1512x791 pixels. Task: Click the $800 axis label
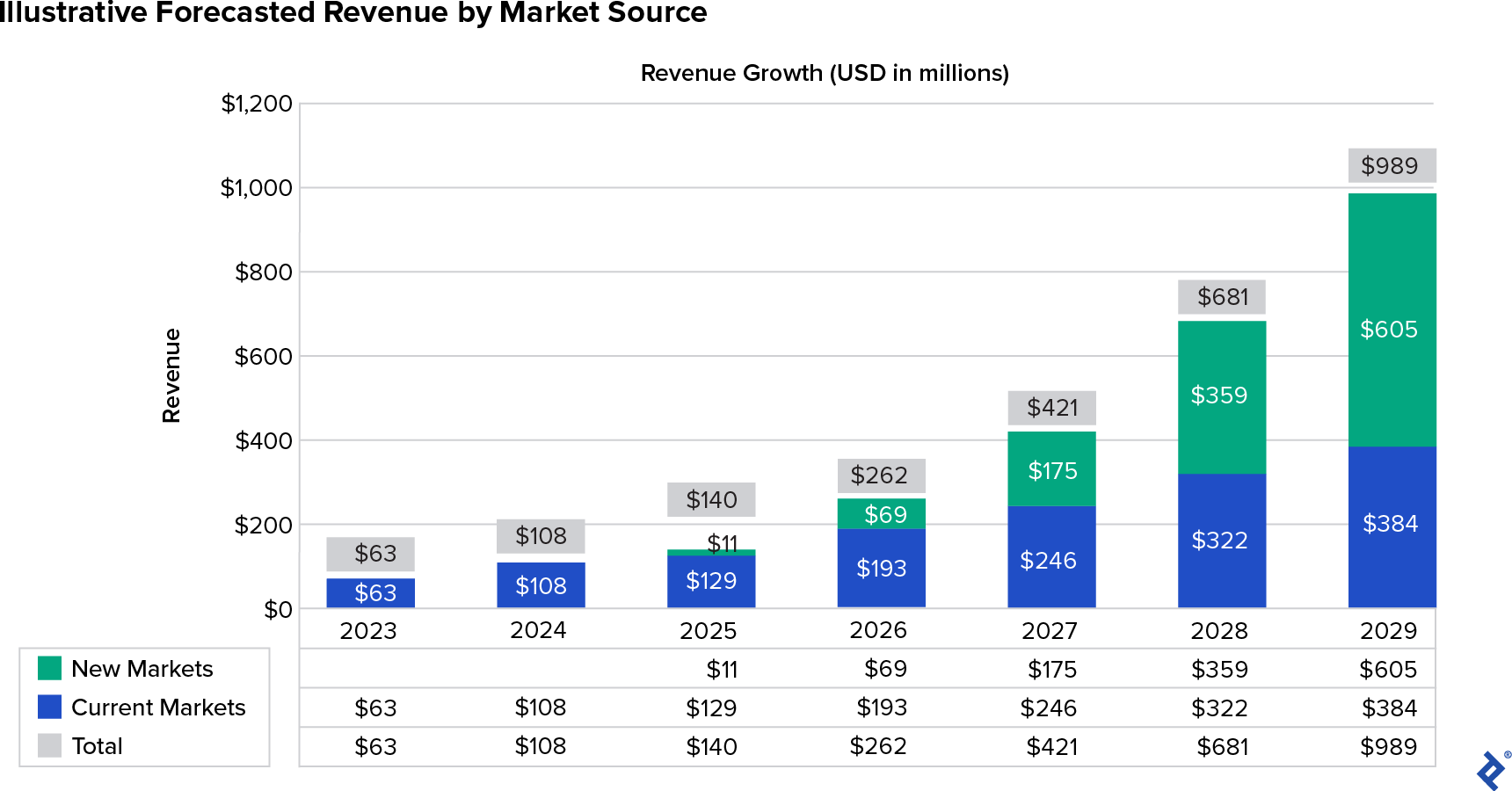[264, 272]
